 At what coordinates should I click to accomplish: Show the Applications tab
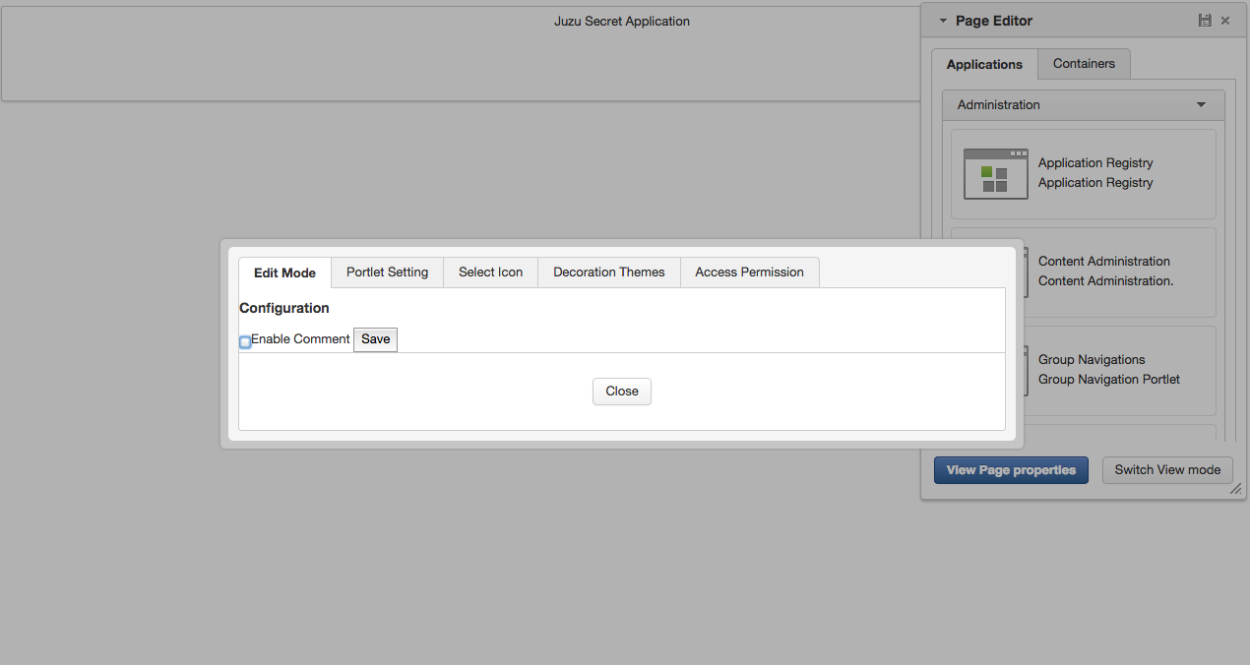coord(984,64)
